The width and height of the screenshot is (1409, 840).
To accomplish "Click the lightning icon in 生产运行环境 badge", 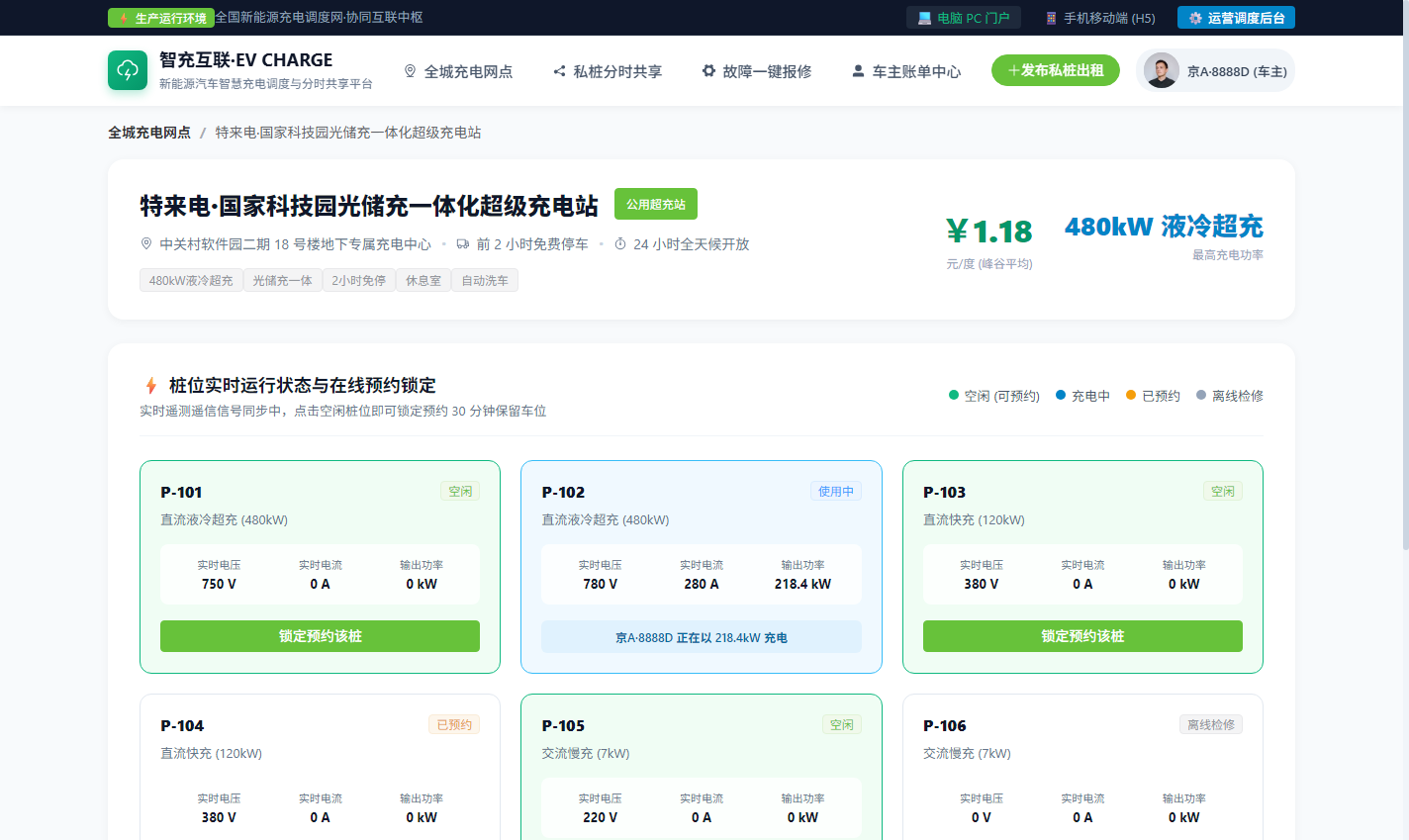I will [x=124, y=18].
